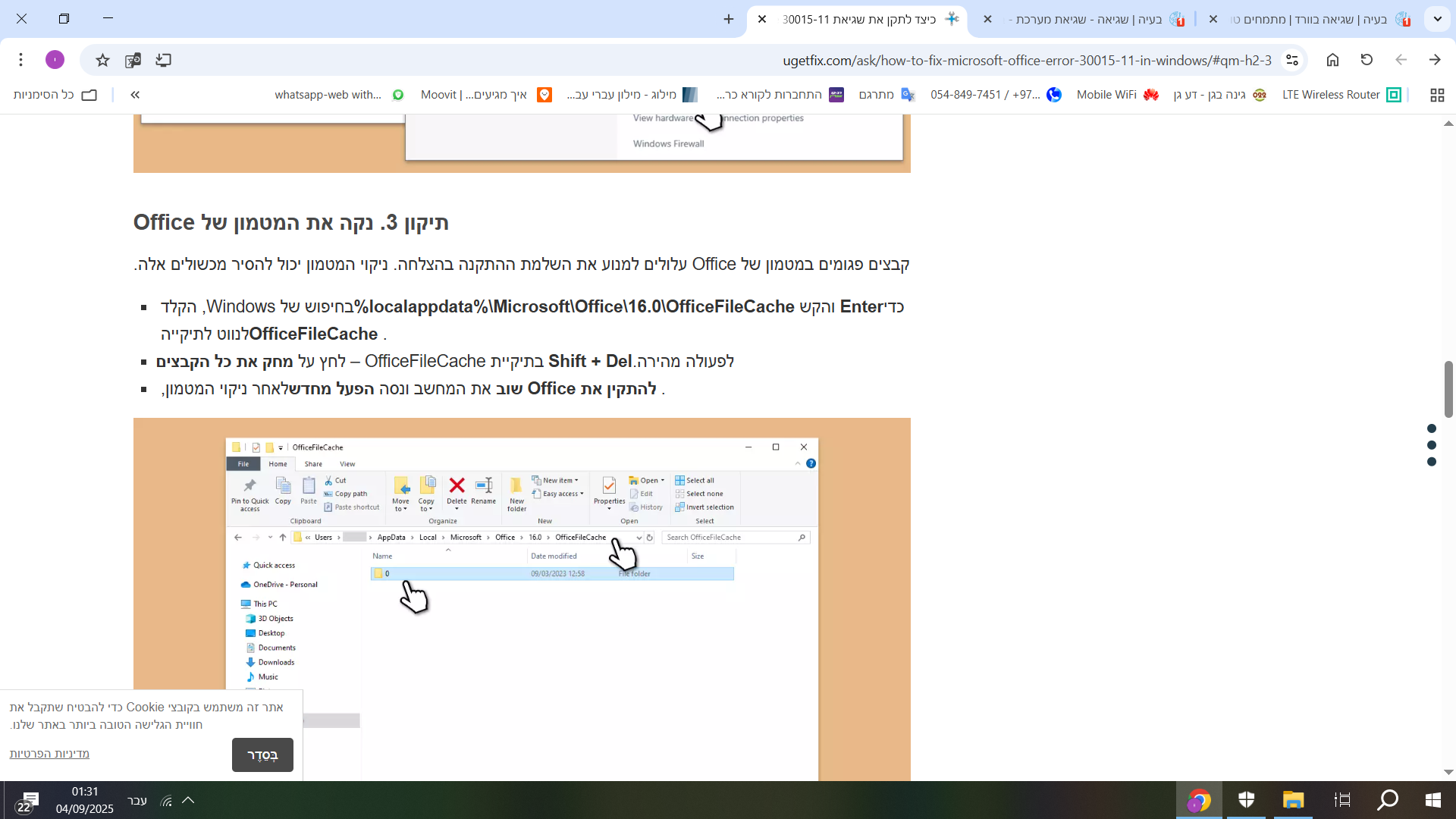This screenshot has height=819, width=1456.
Task: Open all bookmarks folder
Action: 55,95
